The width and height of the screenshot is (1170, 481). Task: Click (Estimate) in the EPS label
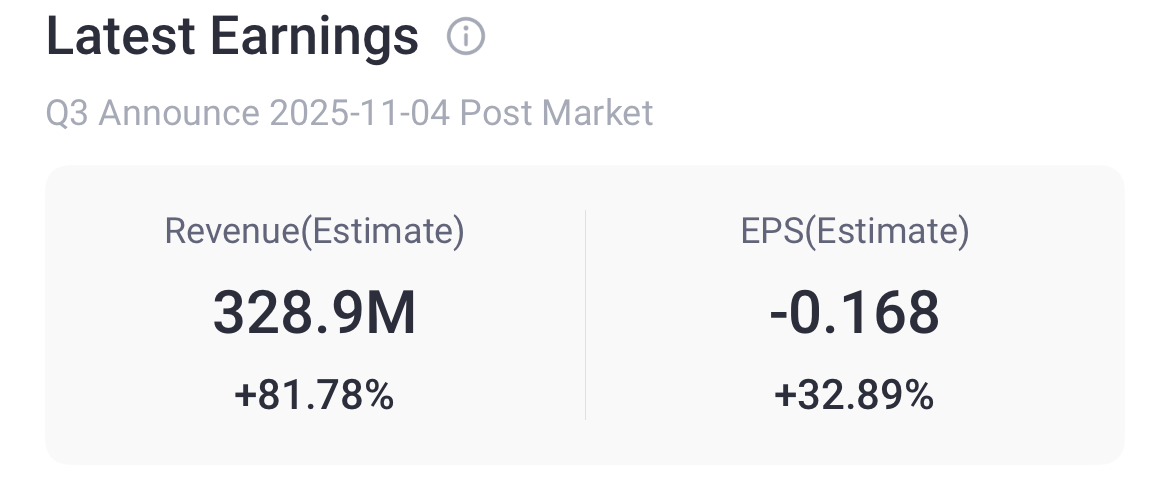pos(887,232)
